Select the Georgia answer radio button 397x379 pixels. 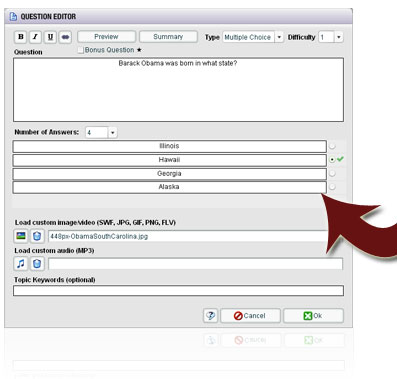click(332, 173)
